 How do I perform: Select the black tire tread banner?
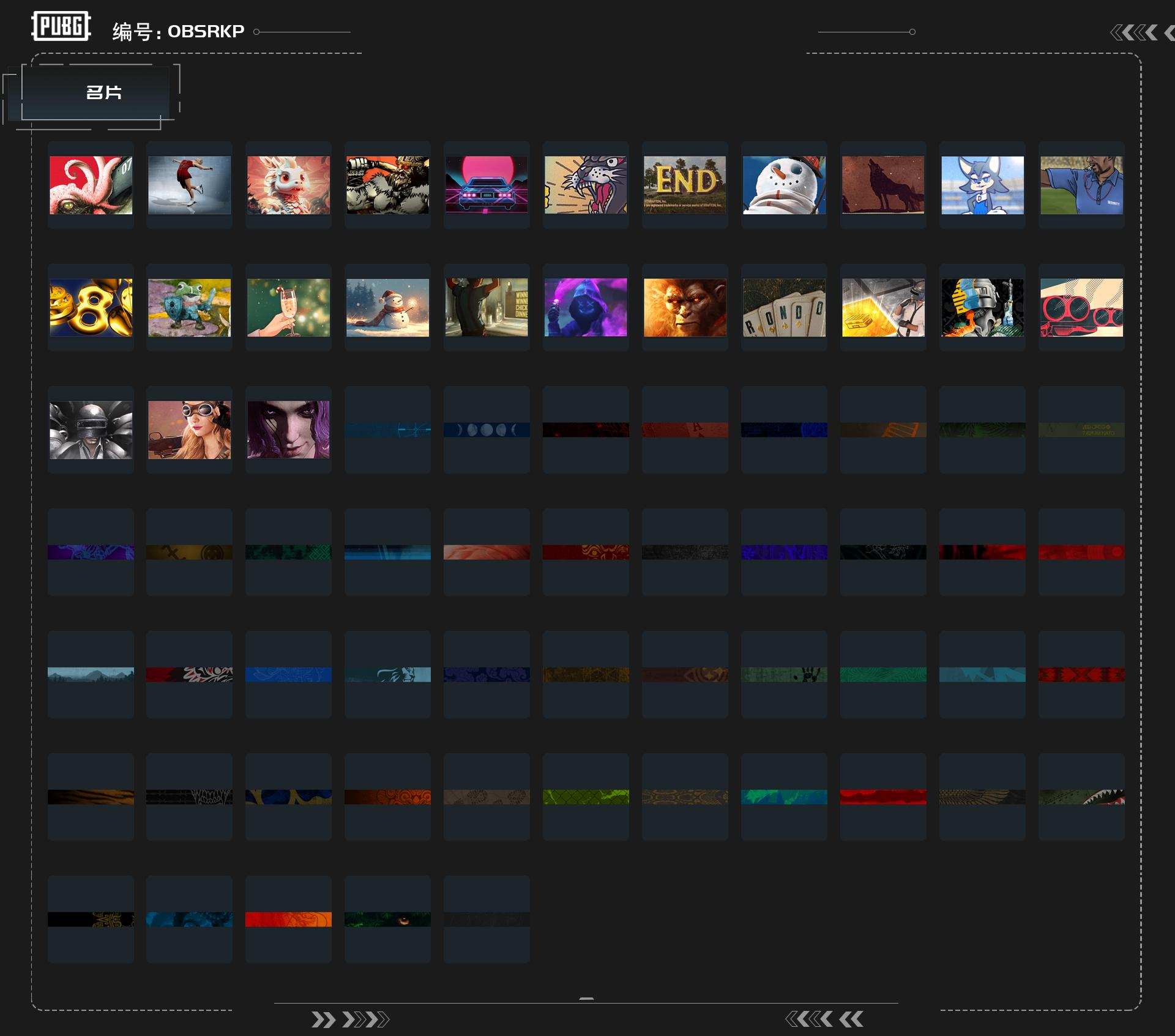coord(189,797)
